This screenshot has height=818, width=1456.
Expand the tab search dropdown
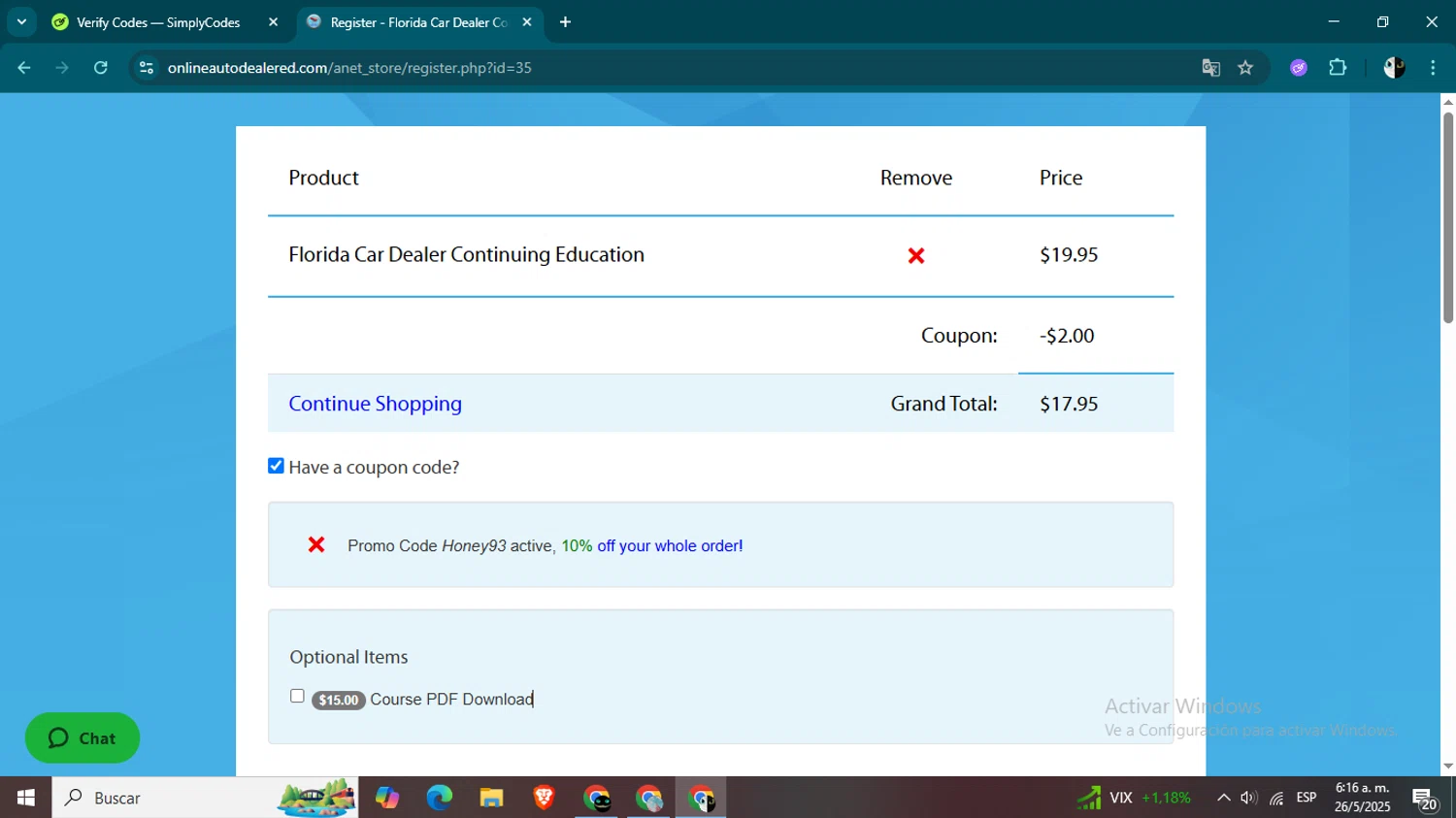point(21,21)
